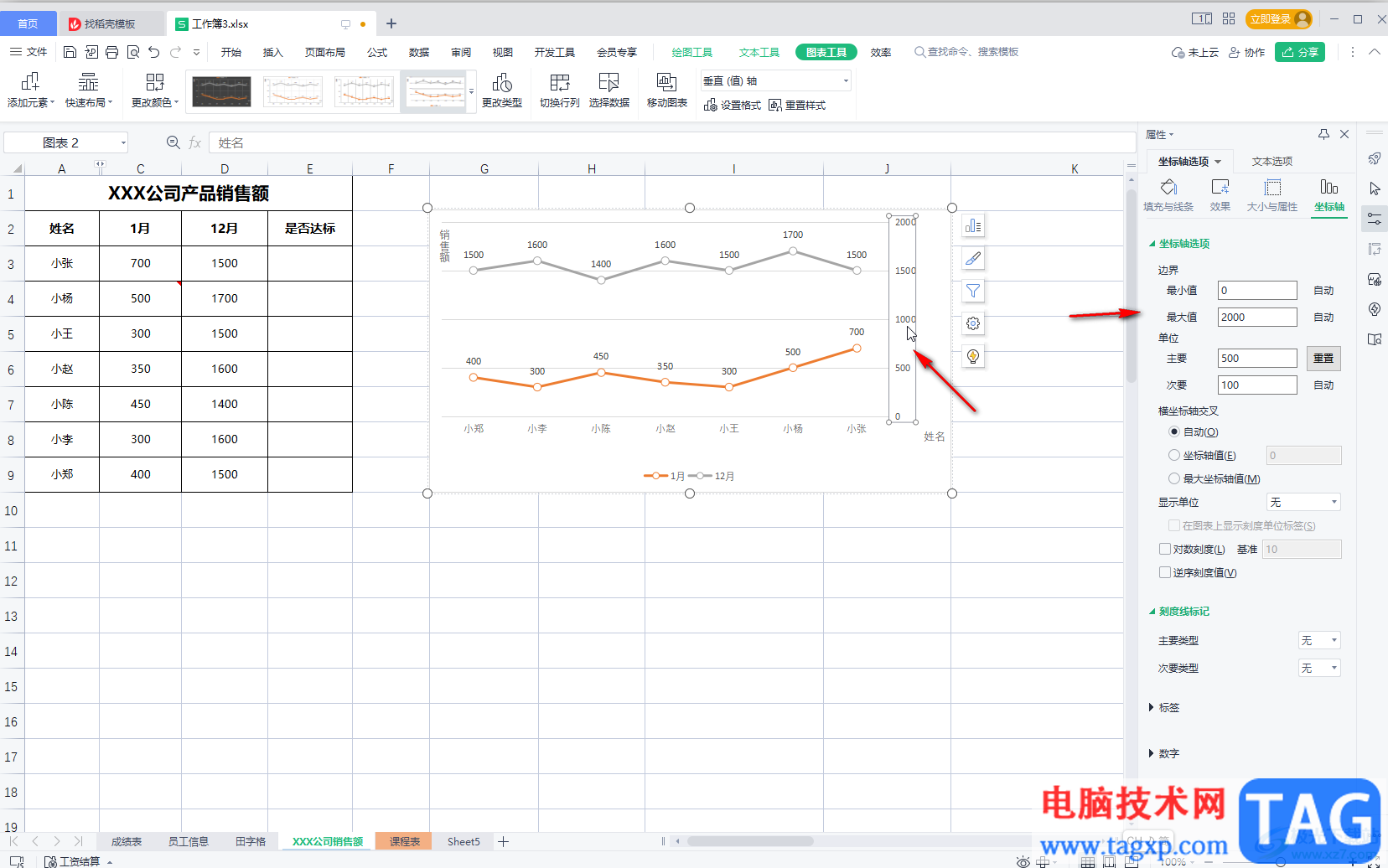
Task: Open chart element selector 垂直(值)轴 dropdown
Action: tap(775, 81)
